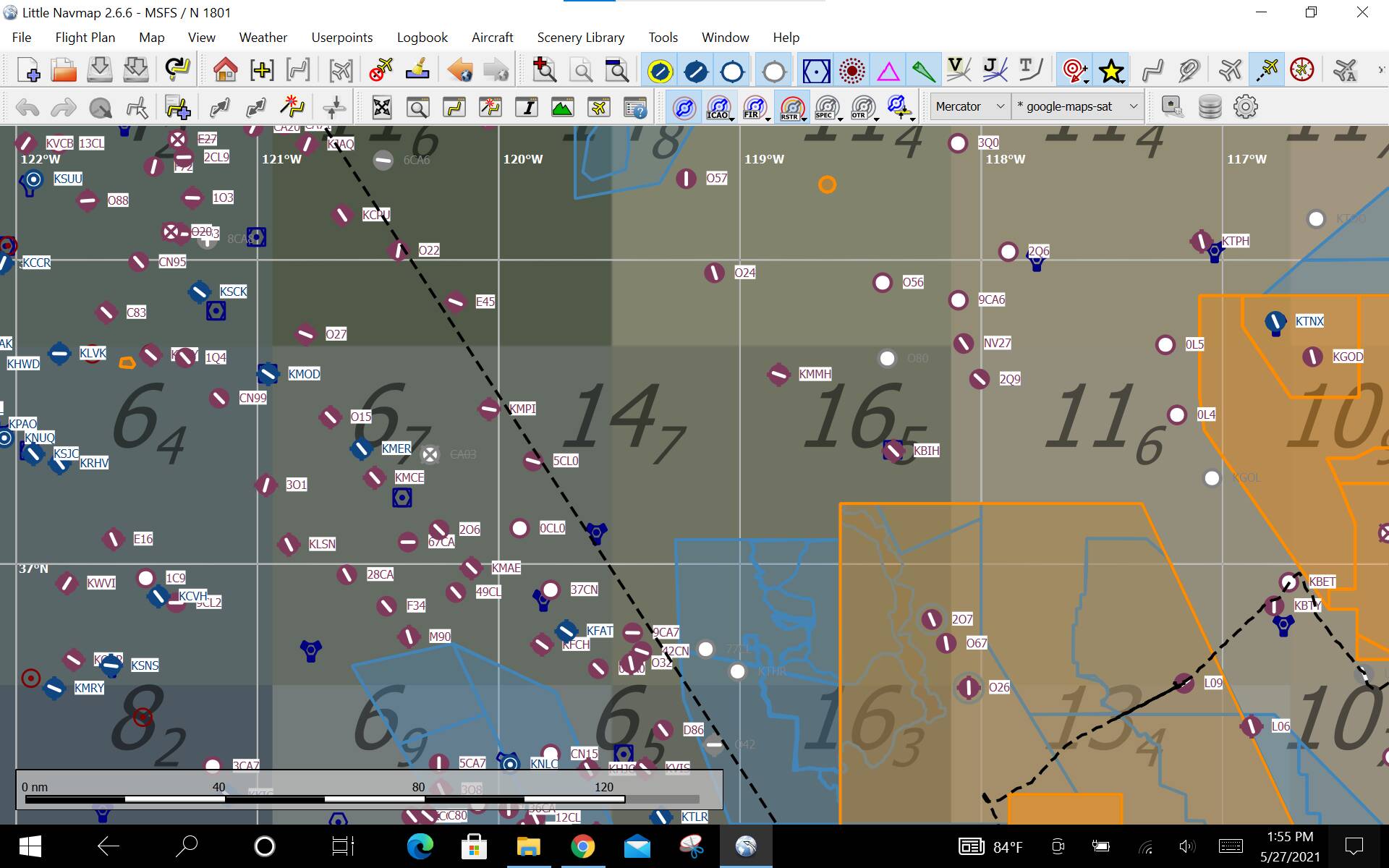Open the Scenery Library menu
Image resolution: width=1389 pixels, height=868 pixels.
click(x=579, y=37)
